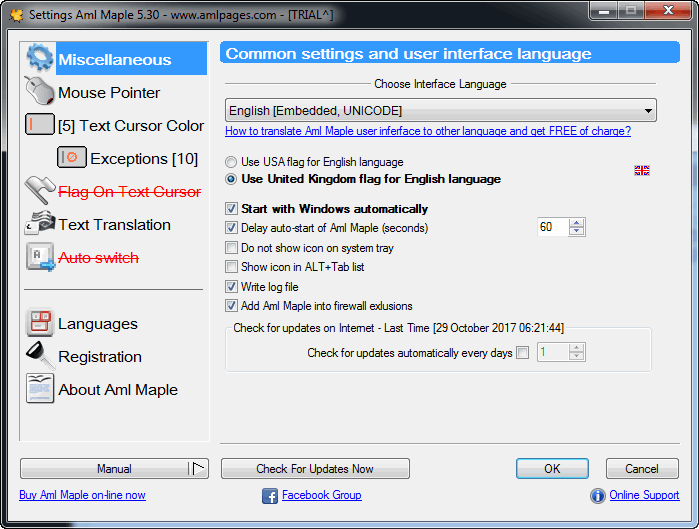Select Use USA flag for English language
The width and height of the screenshot is (699, 529).
click(x=231, y=162)
